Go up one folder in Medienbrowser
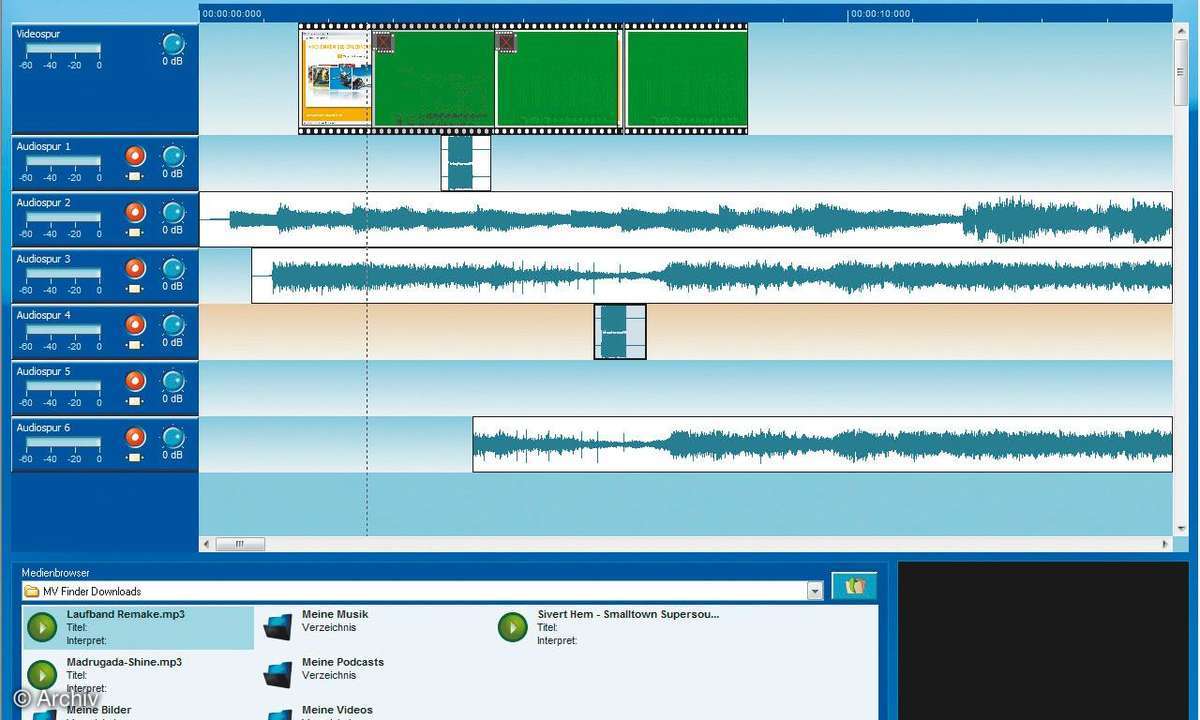The height and width of the screenshot is (720, 1200). point(854,586)
